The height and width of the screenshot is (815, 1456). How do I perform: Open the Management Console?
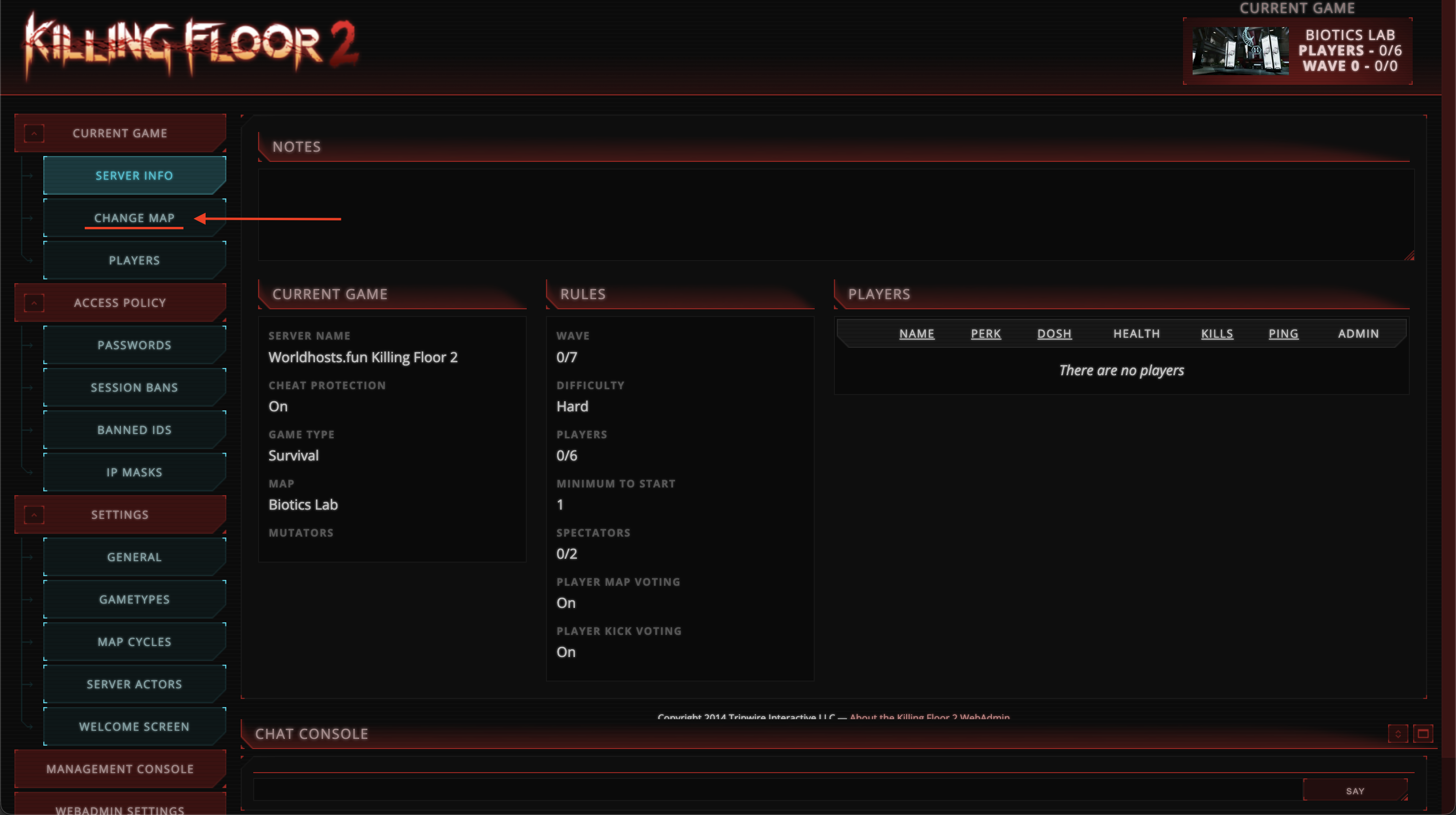pyautogui.click(x=120, y=769)
